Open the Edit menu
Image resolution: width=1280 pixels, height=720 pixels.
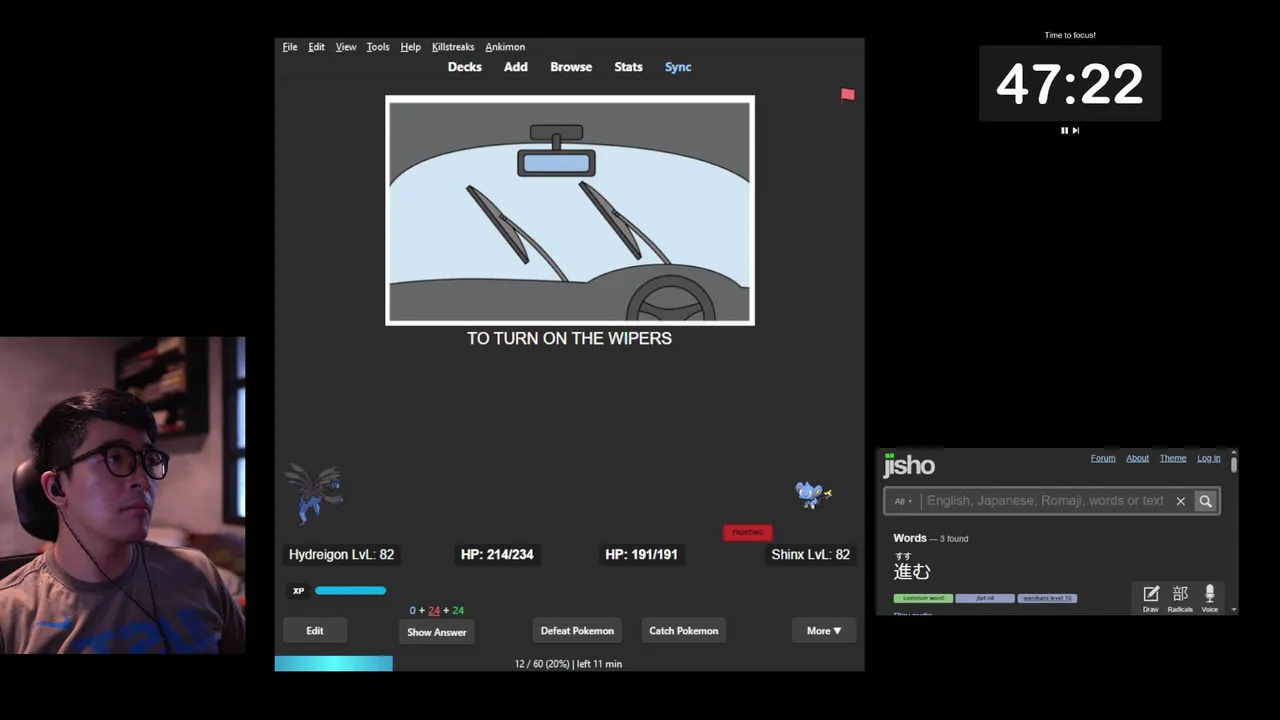pyautogui.click(x=316, y=47)
